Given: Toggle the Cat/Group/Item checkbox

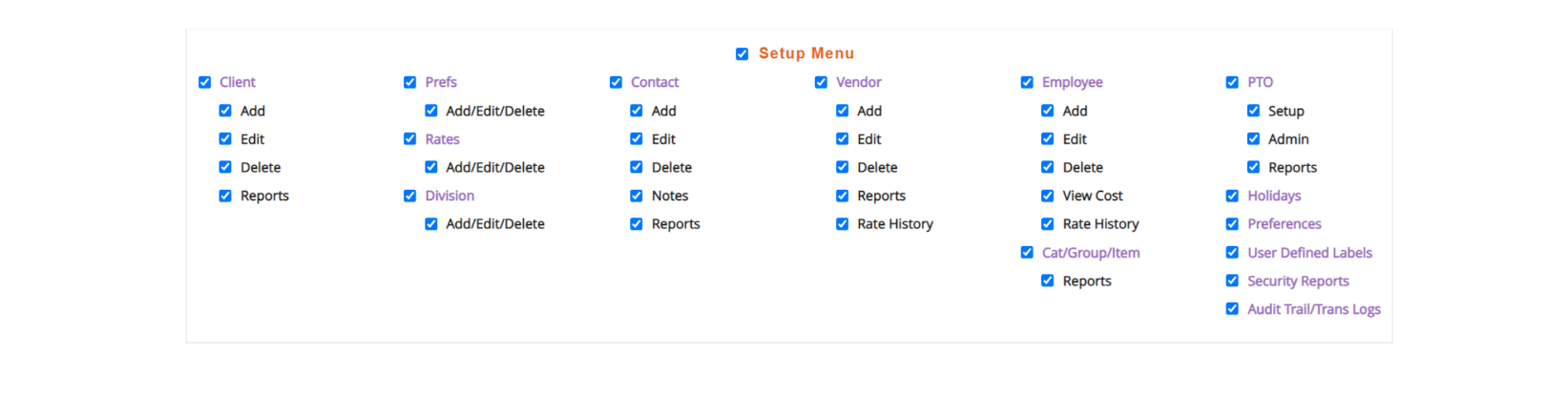Looking at the screenshot, I should (x=1027, y=252).
